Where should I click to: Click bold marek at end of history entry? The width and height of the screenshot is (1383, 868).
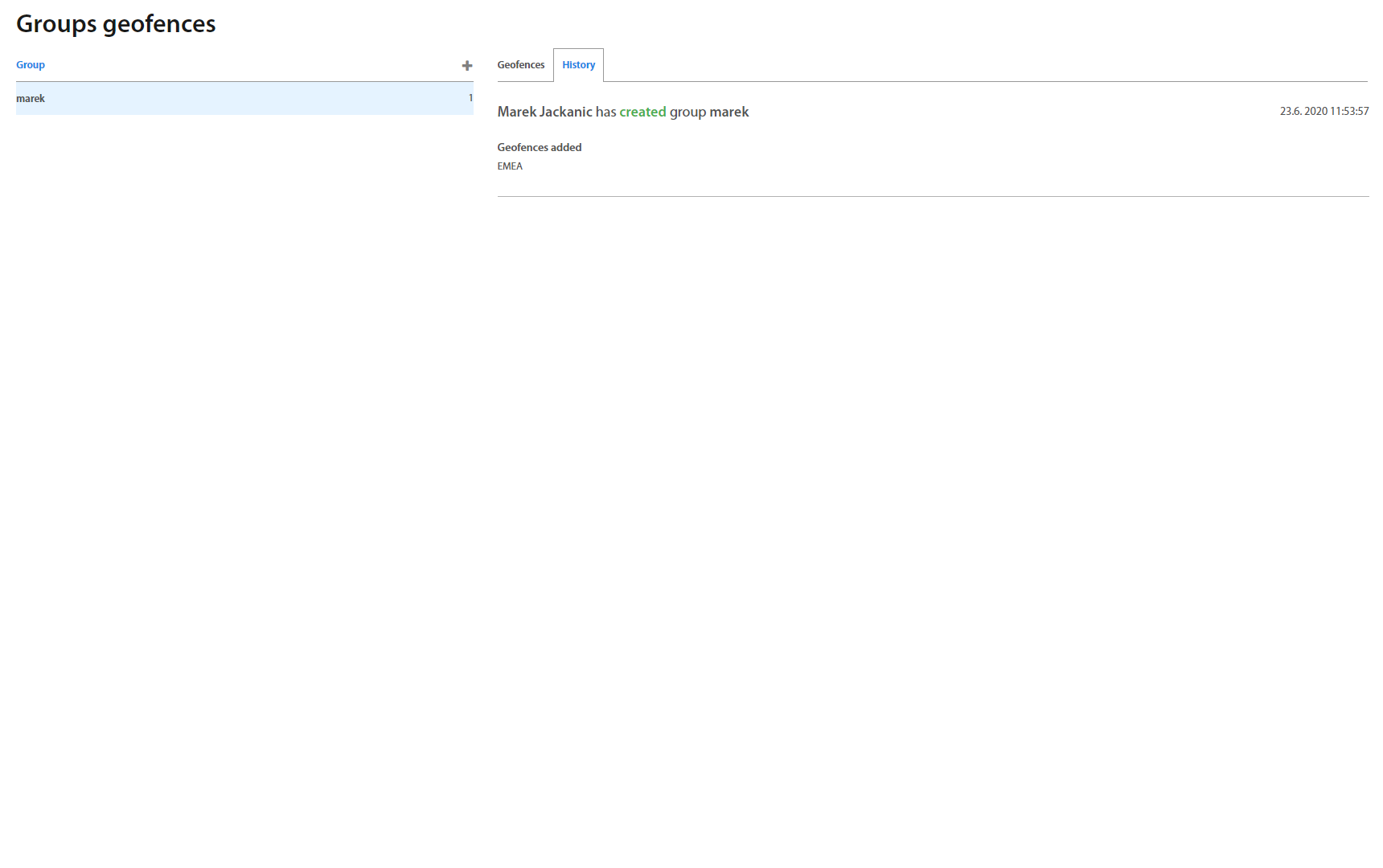728,112
